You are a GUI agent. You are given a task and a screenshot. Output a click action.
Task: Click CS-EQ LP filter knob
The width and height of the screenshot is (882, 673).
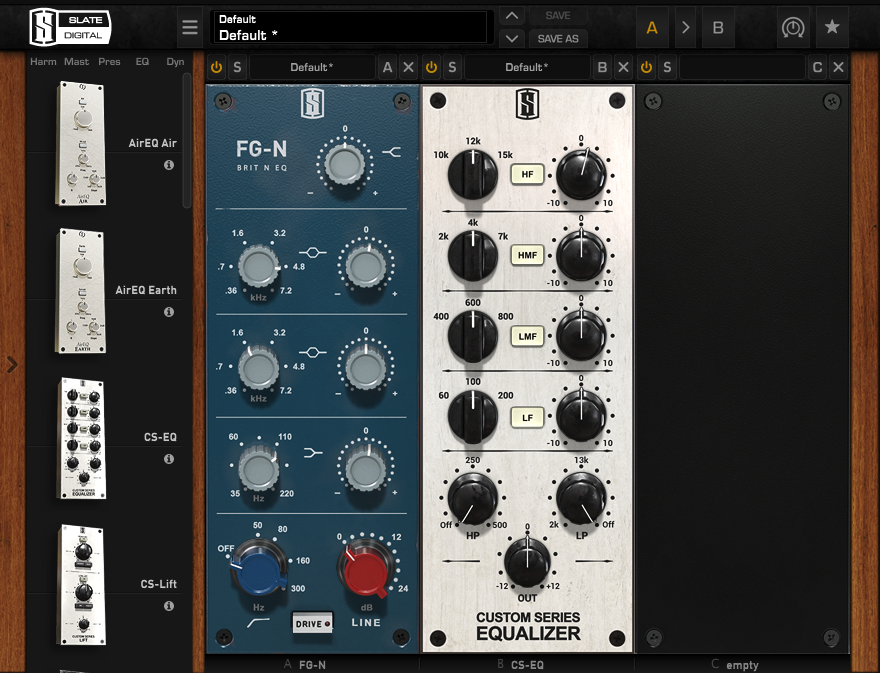click(x=582, y=499)
